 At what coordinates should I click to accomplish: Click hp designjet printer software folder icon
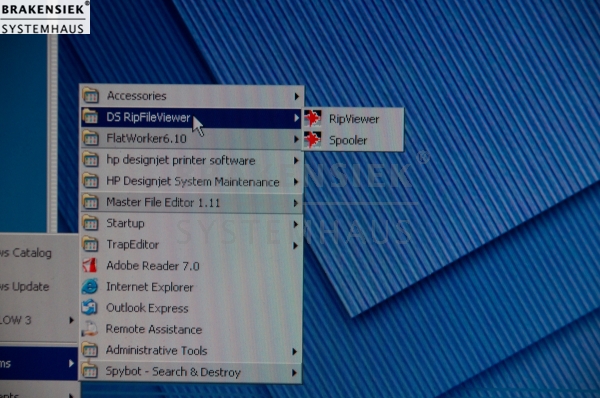pyautogui.click(x=91, y=160)
